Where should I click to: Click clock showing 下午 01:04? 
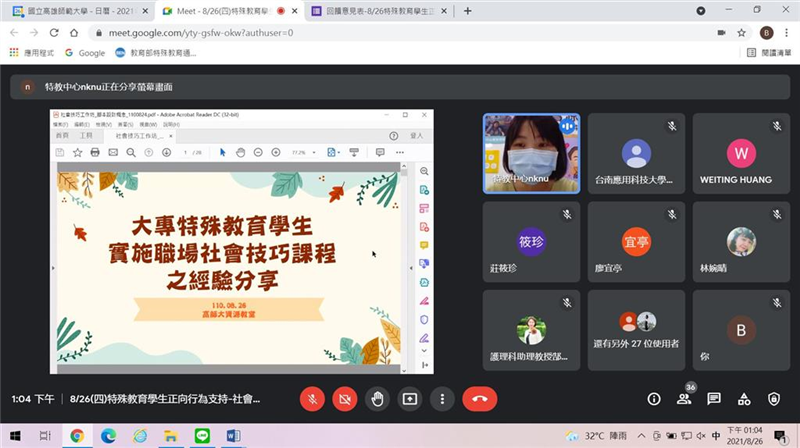pyautogui.click(x=745, y=436)
